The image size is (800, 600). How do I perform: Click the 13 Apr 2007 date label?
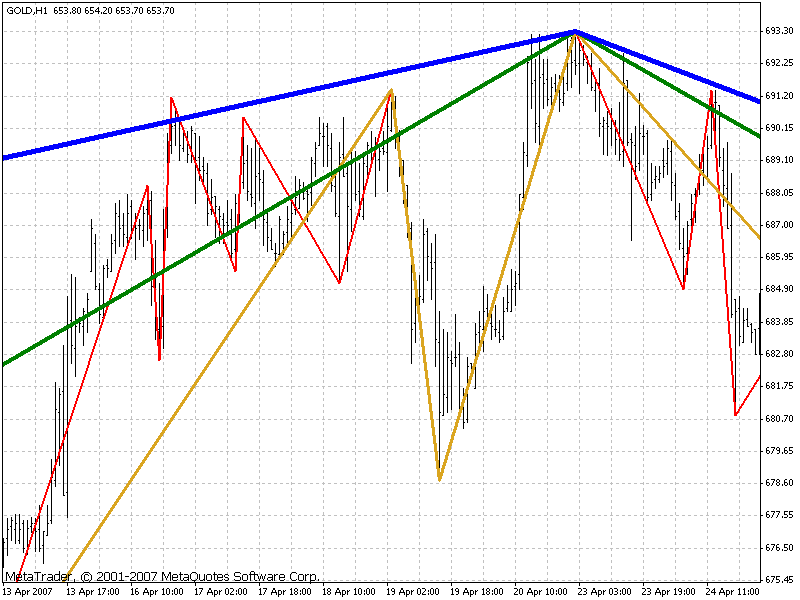pos(28,591)
